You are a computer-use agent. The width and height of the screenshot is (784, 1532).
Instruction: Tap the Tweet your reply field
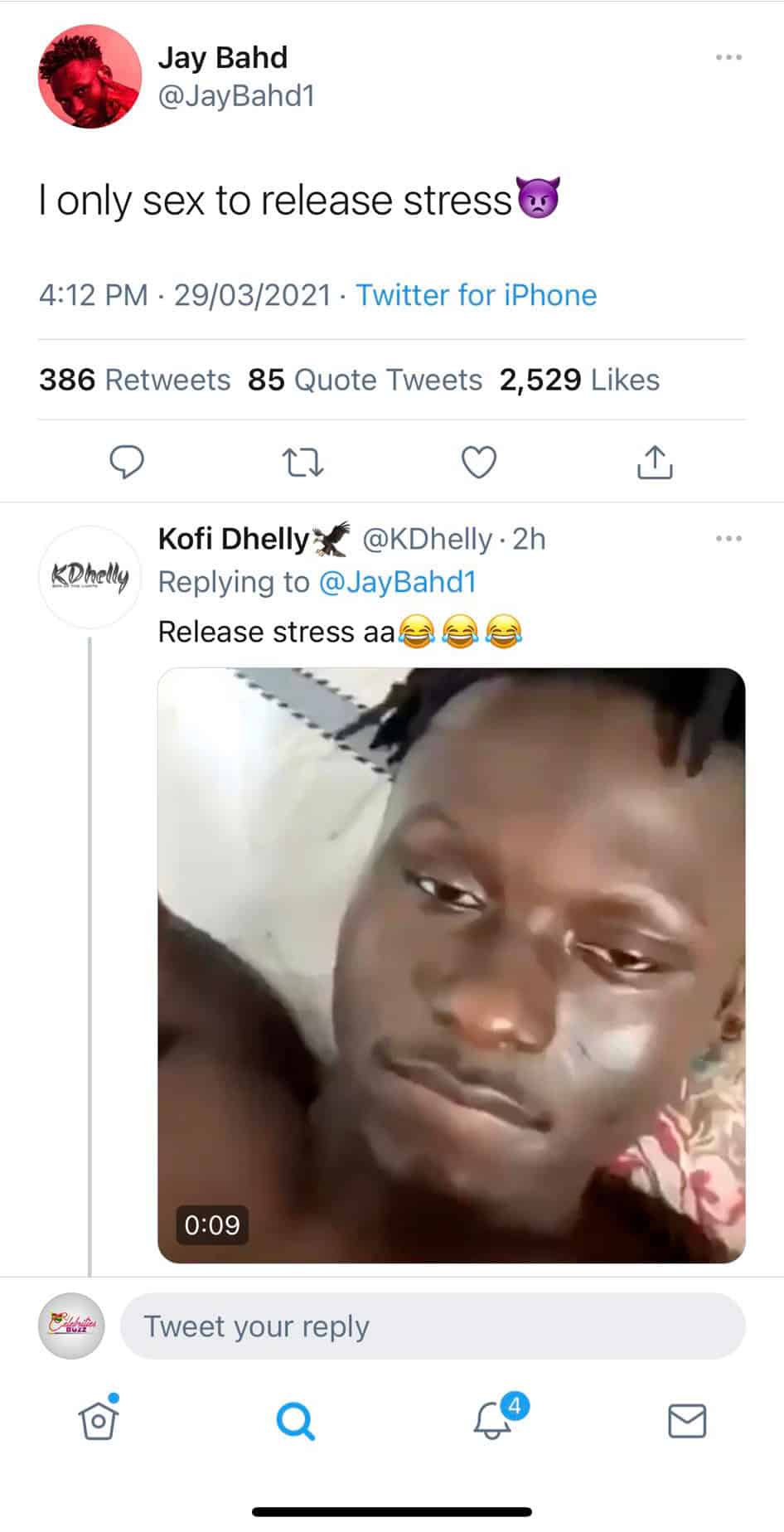coord(433,1326)
